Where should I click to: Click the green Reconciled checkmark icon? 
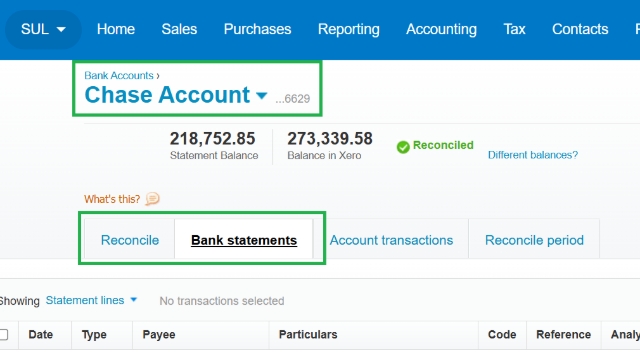[x=403, y=147]
